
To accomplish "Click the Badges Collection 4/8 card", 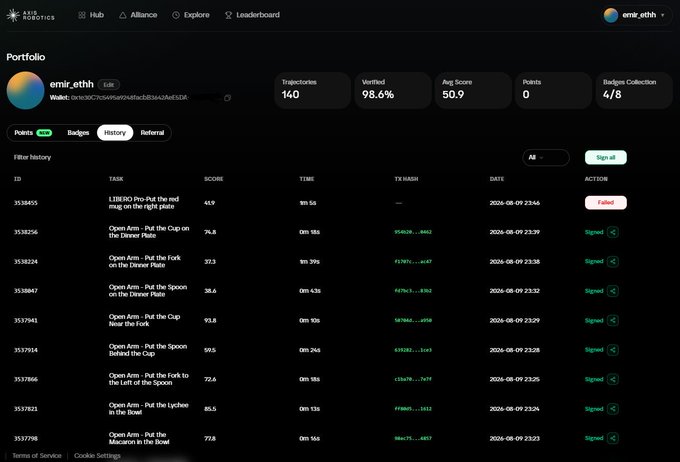I will (634, 90).
